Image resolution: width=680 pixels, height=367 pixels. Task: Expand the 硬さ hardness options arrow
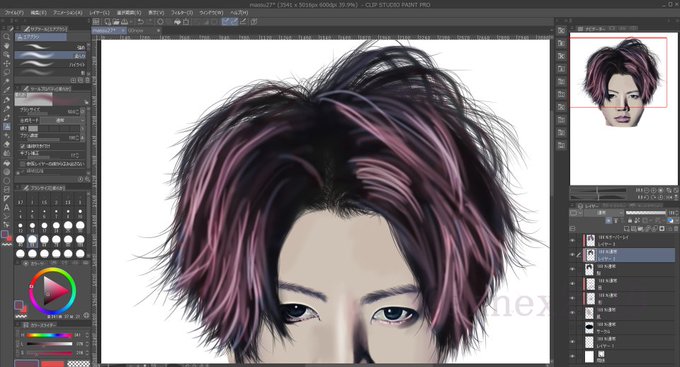[x=82, y=128]
